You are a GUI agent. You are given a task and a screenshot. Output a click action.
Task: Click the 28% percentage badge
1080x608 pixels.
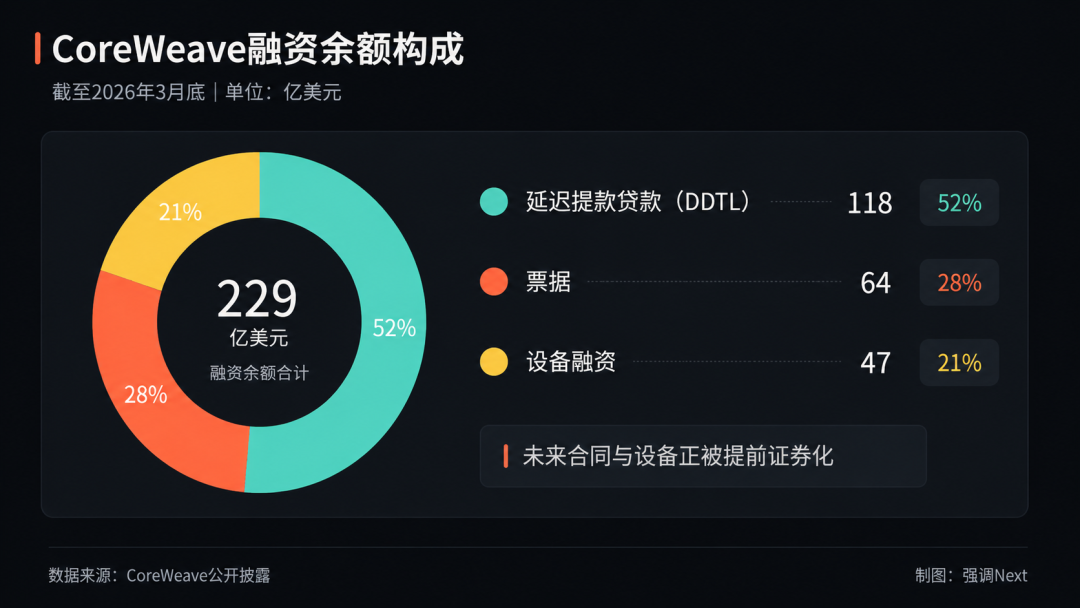pos(959,282)
